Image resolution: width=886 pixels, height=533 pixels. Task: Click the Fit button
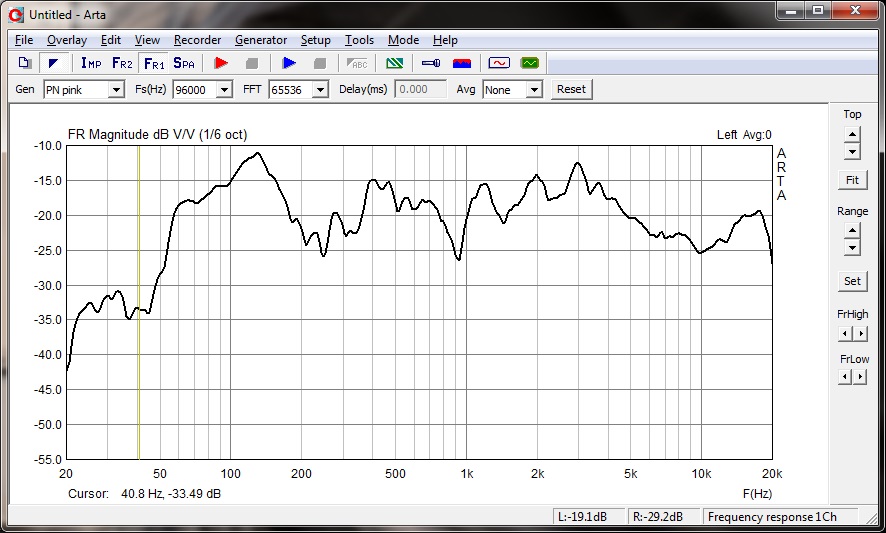852,180
